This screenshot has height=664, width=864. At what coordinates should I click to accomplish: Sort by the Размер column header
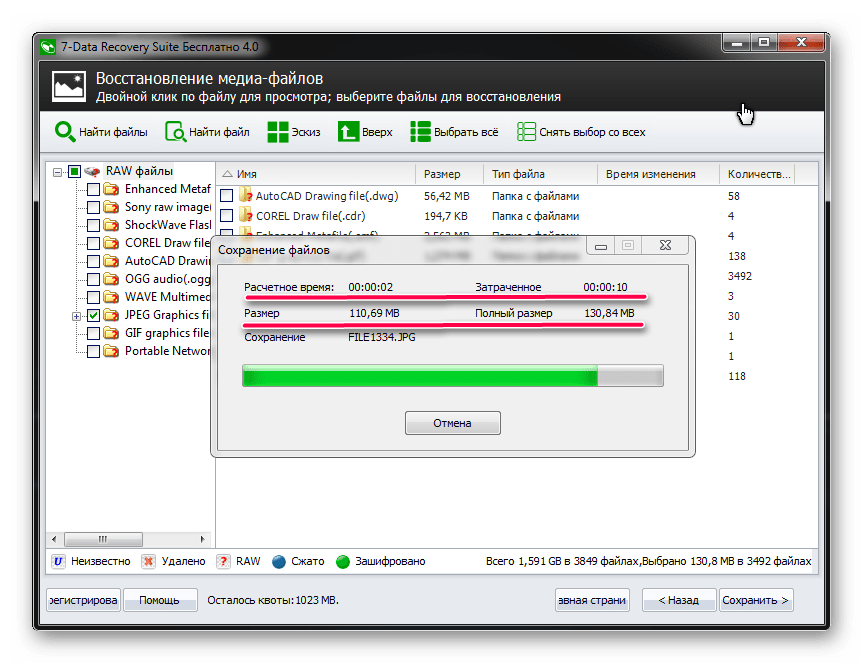click(449, 174)
